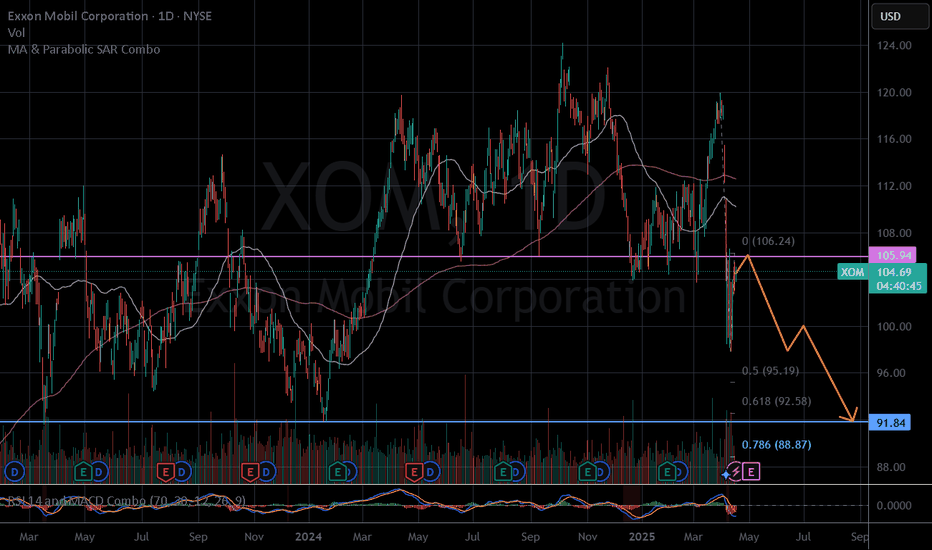Screen dimensions: 932x550
Task: Click the Nov label just before 2025
Action: pyautogui.click(x=587, y=537)
